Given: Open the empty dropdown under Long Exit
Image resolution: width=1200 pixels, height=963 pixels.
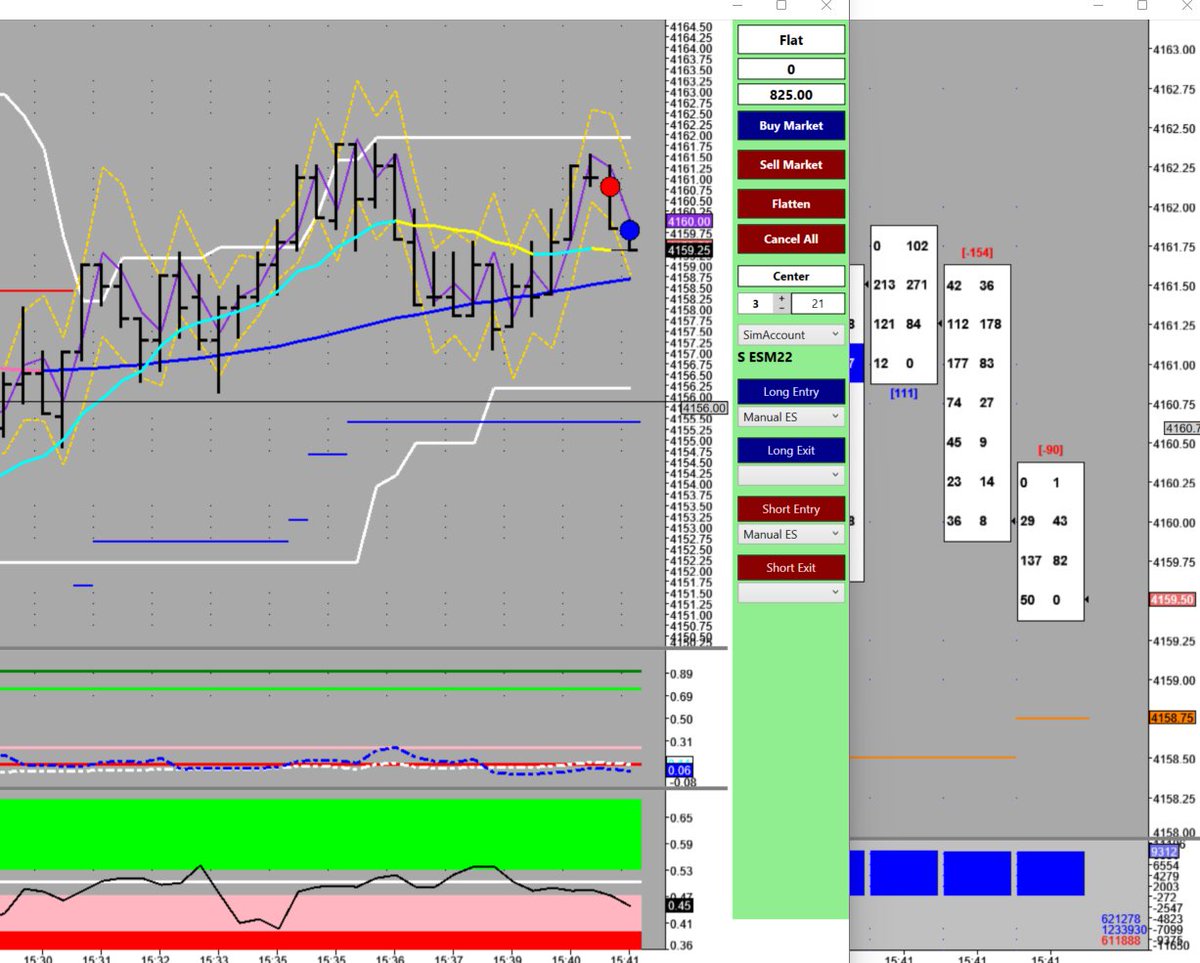Looking at the screenshot, I should [x=791, y=475].
